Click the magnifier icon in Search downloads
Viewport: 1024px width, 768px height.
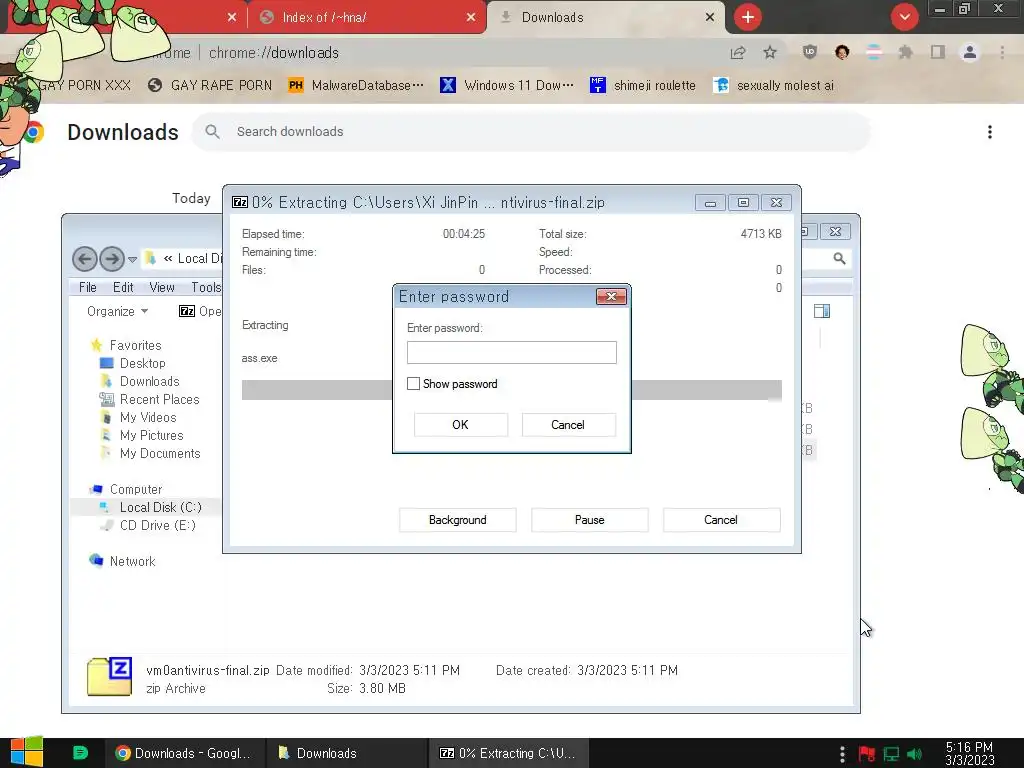212,132
